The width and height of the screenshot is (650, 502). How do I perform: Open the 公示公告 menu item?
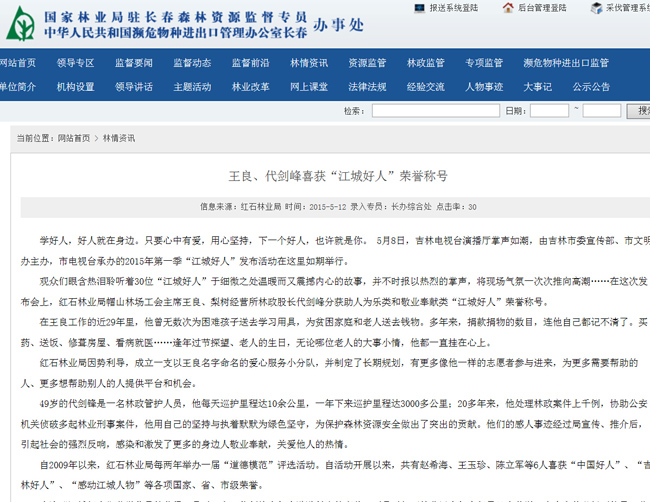(592, 86)
